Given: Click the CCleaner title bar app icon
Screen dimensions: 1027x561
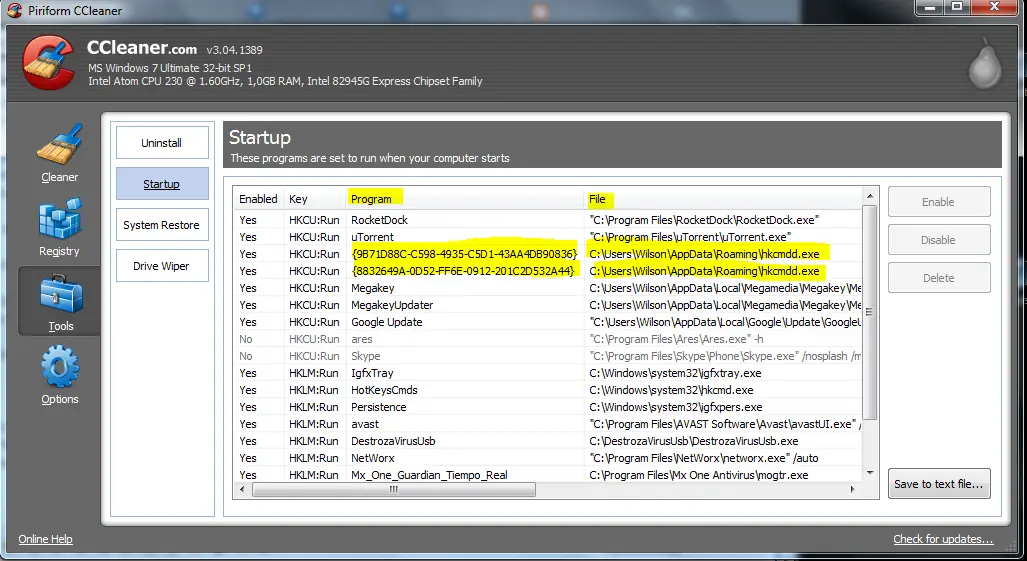Looking at the screenshot, I should click(14, 10).
